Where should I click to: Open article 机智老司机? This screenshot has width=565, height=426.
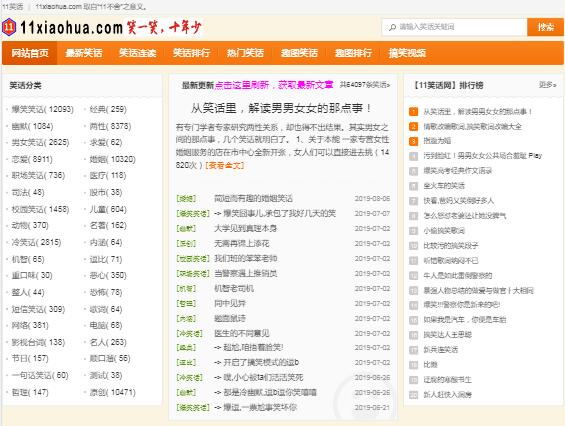click(234, 289)
